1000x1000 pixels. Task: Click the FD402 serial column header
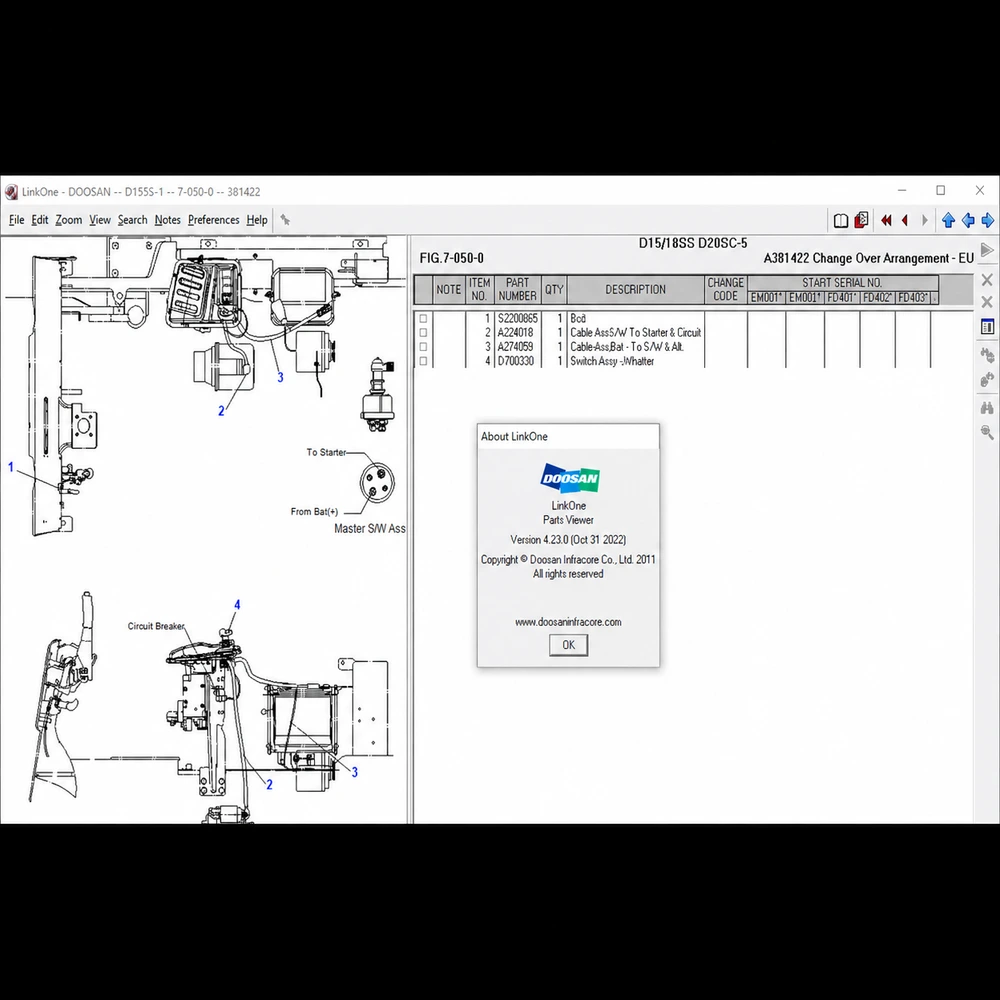click(878, 298)
